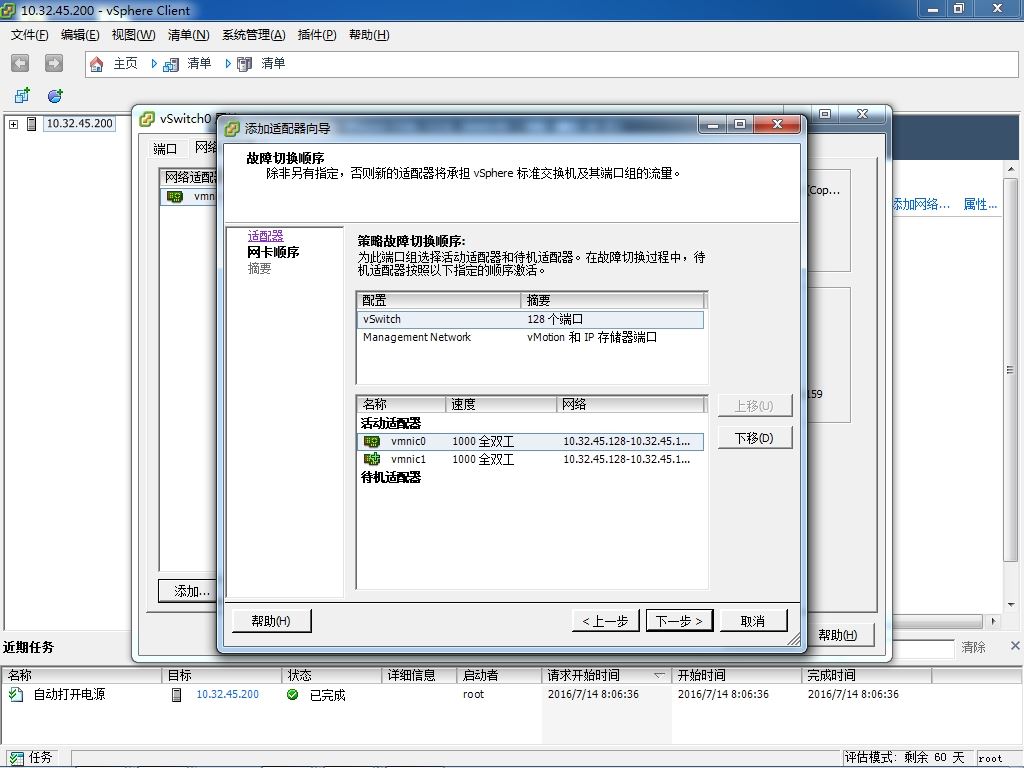
Task: Click the Home house icon in breadcrumb
Action: coord(97,64)
